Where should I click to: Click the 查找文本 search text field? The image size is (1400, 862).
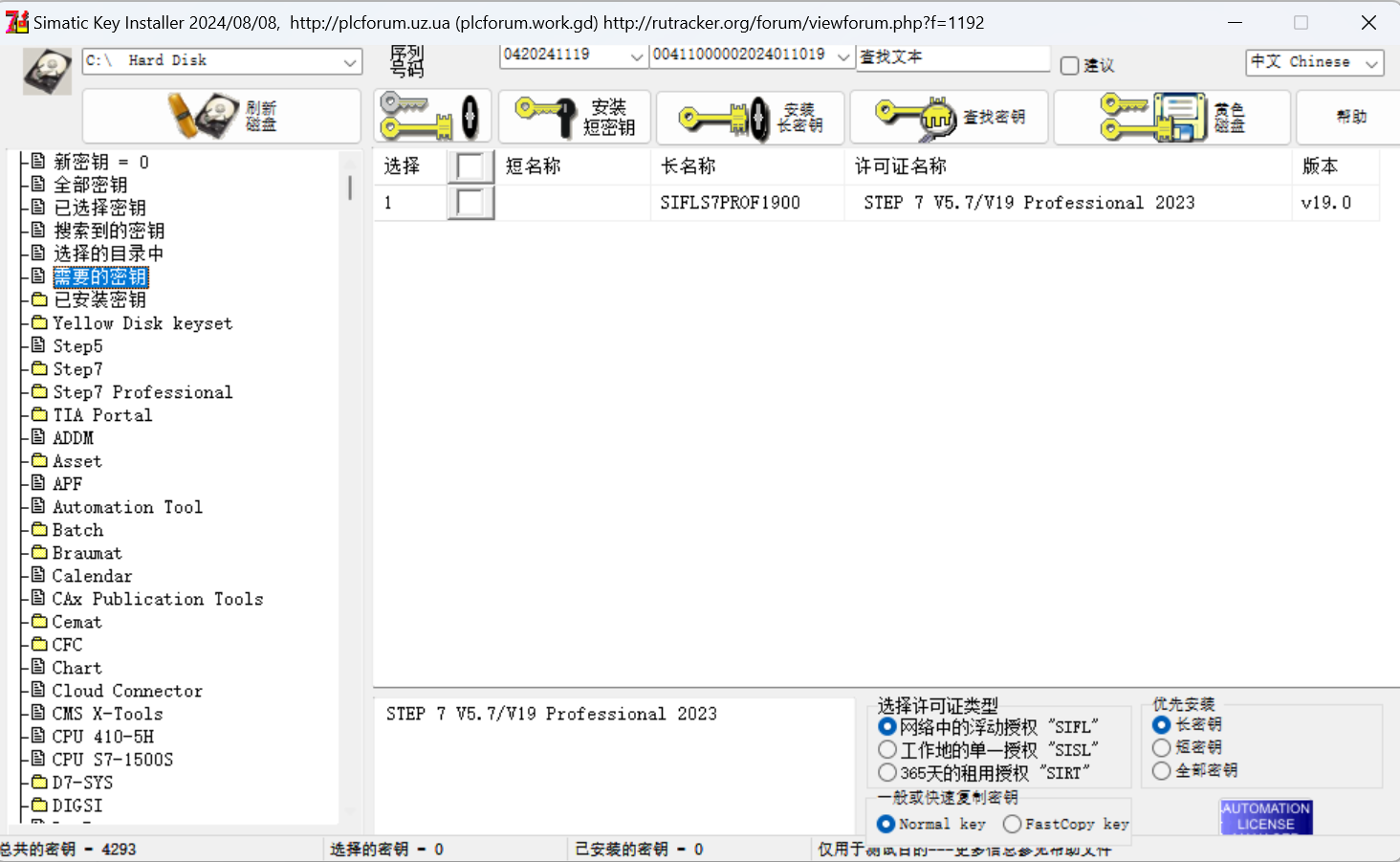pyautogui.click(x=953, y=57)
